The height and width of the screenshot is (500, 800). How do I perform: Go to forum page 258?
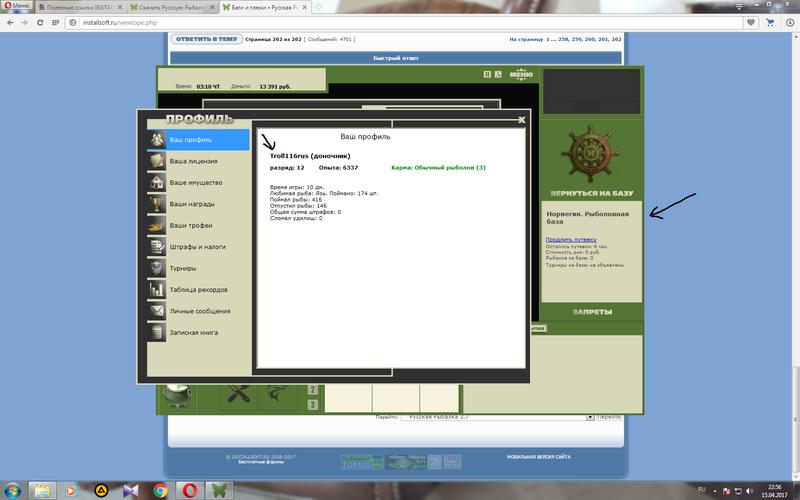coord(563,39)
